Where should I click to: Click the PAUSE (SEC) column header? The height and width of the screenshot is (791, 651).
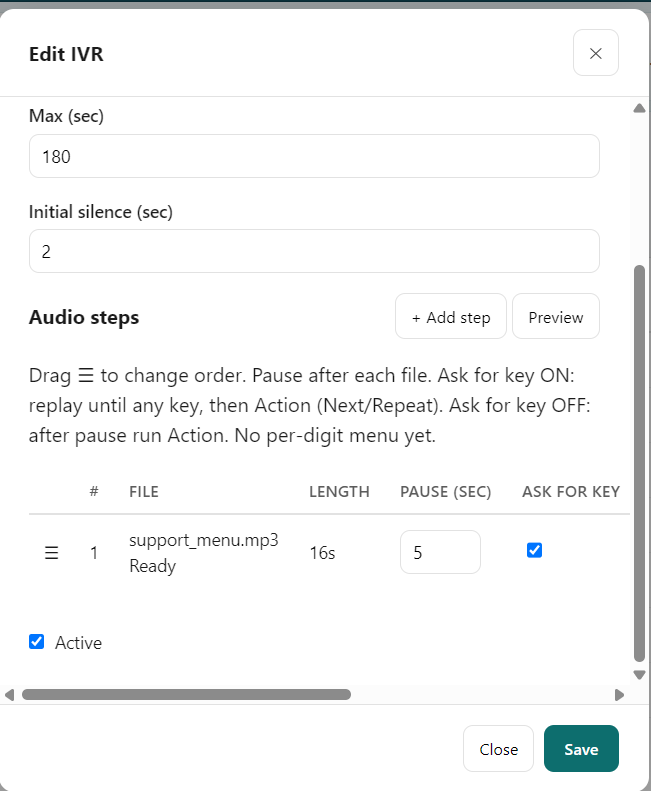point(446,491)
